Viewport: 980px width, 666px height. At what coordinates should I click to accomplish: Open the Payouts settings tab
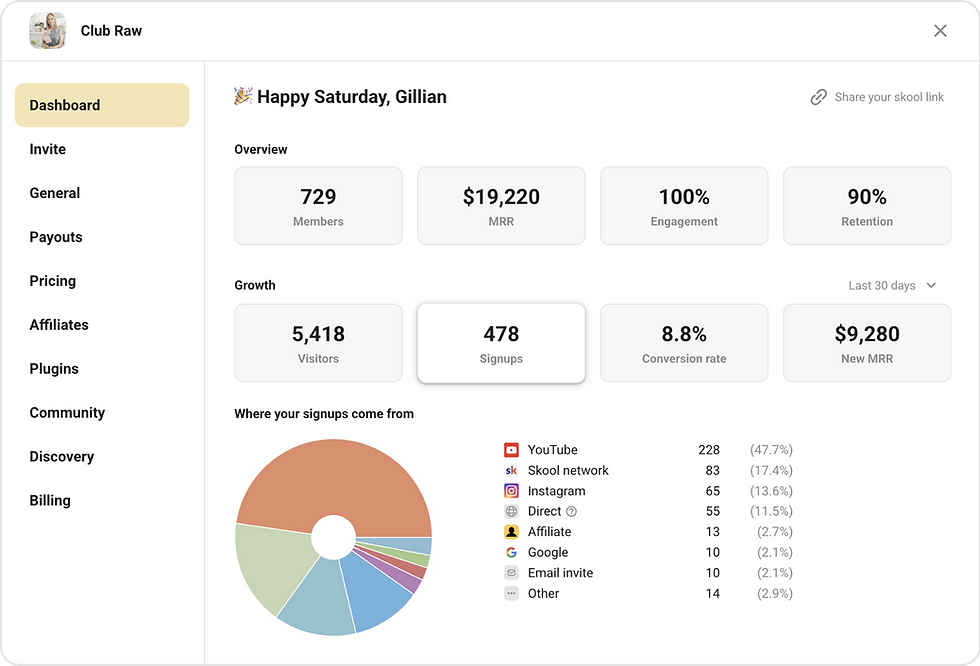tap(56, 237)
